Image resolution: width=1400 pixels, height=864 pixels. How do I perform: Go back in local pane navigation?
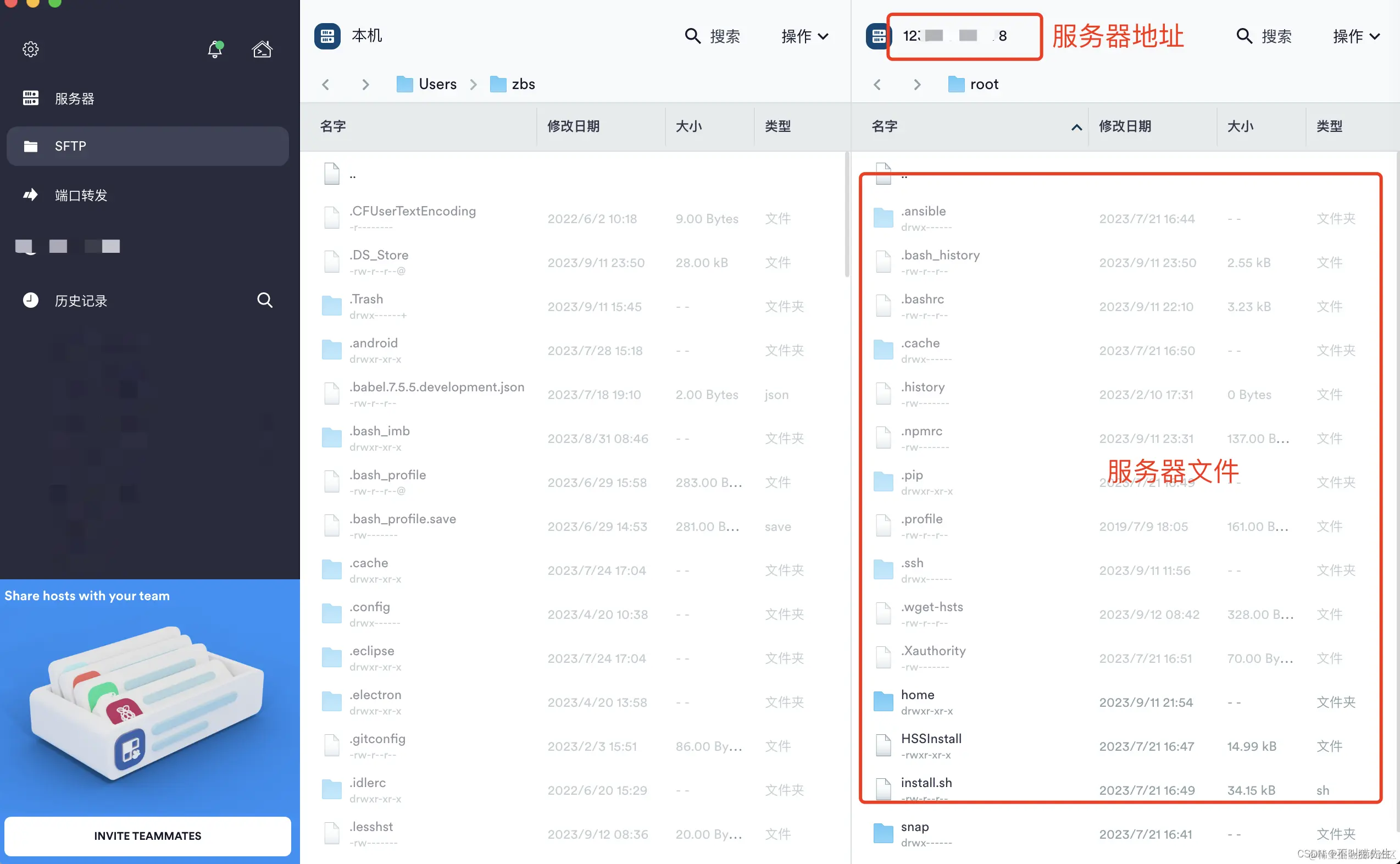tap(326, 85)
